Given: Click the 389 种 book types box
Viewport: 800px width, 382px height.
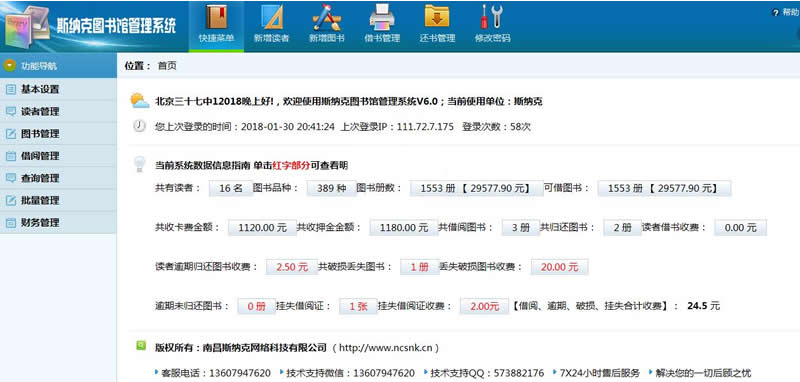Looking at the screenshot, I should tap(331, 188).
